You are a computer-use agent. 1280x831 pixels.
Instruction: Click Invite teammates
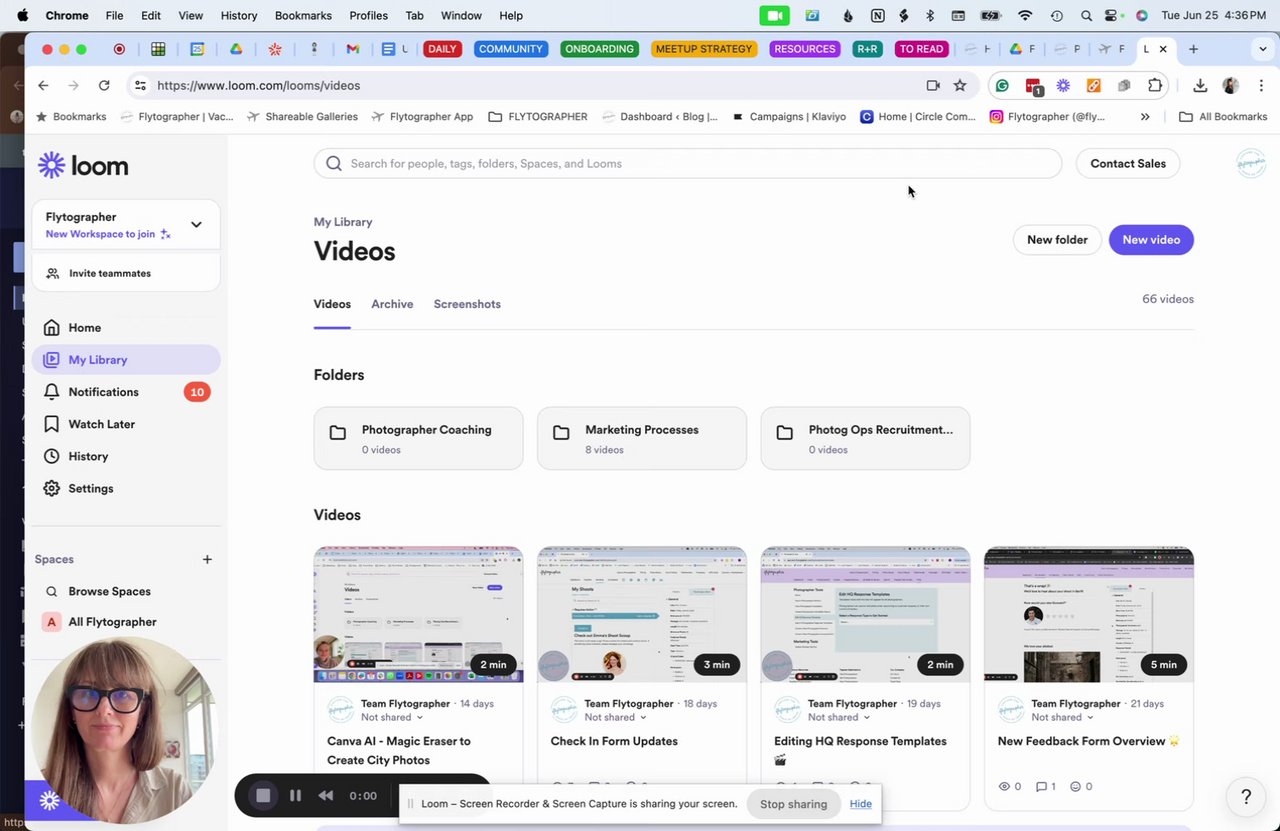126,273
